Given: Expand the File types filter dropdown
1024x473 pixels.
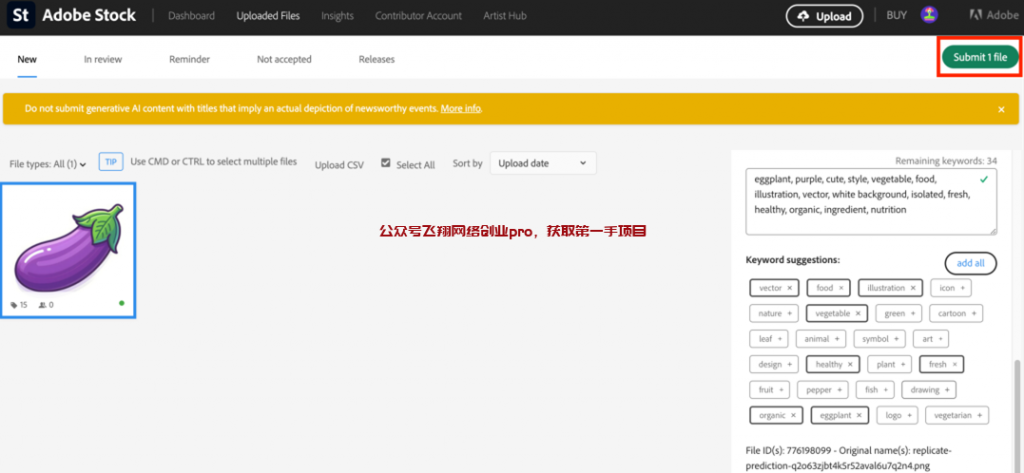Looking at the screenshot, I should [x=48, y=164].
